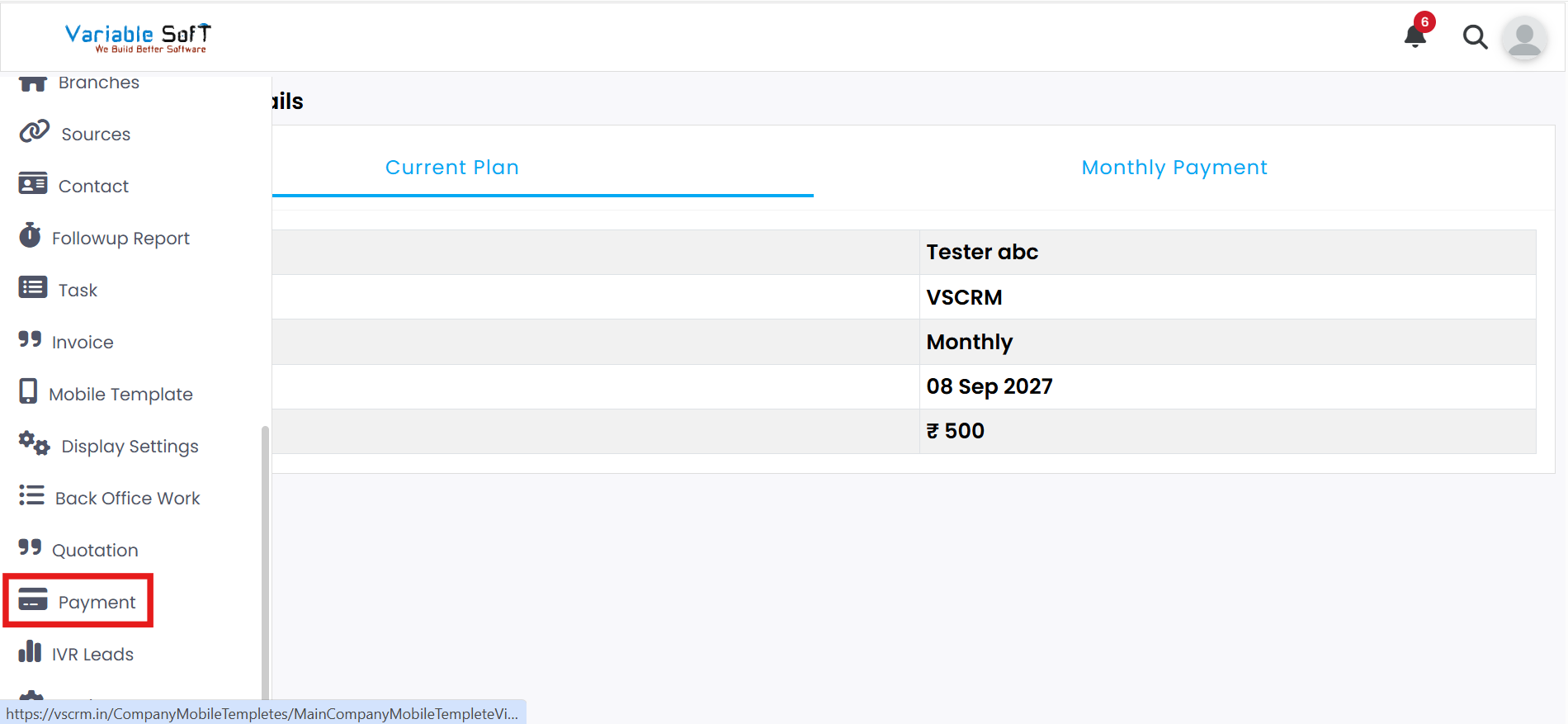Screen dimensions: 1568x724
Task: Select the 'Monthly' plan cell
Action: tap(1228, 342)
